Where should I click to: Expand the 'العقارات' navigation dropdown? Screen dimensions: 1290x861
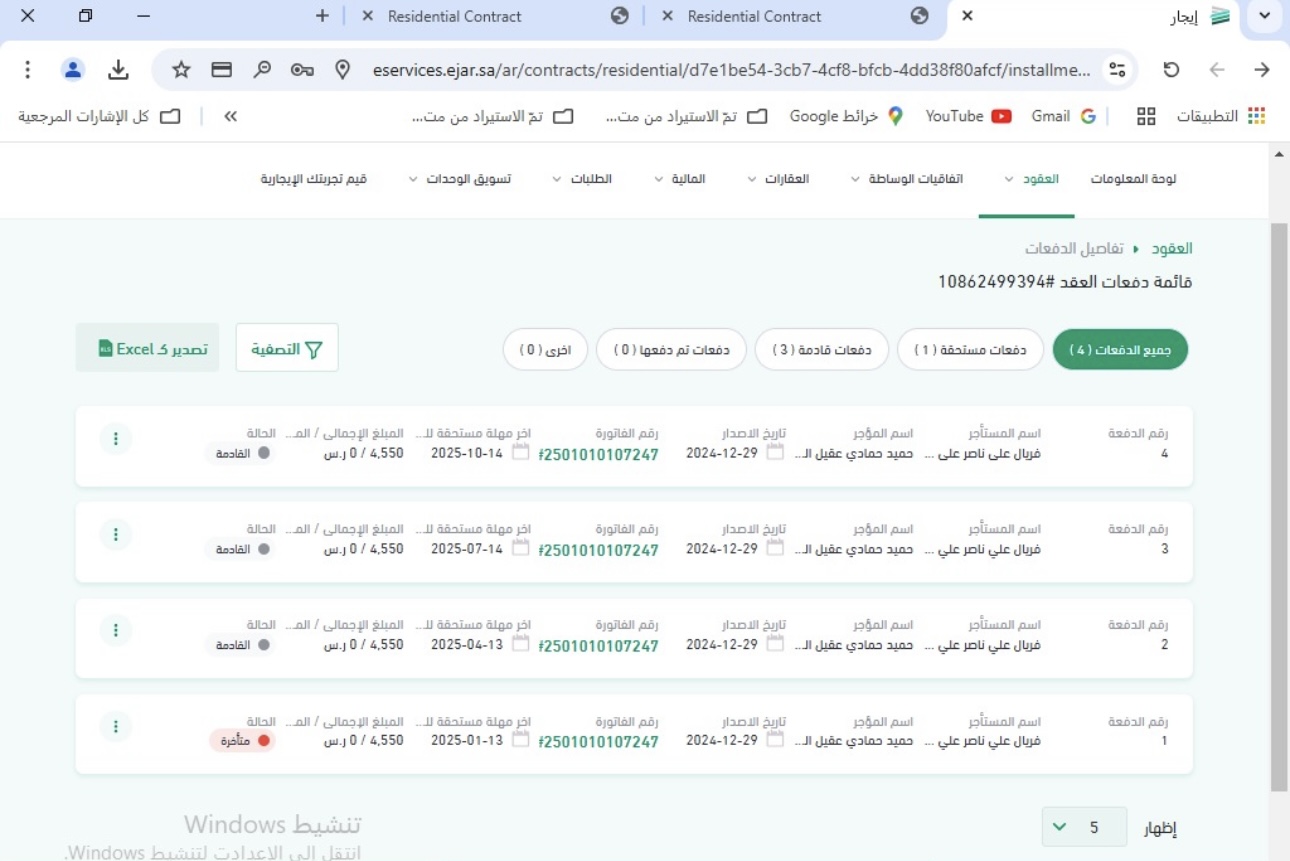pos(778,179)
